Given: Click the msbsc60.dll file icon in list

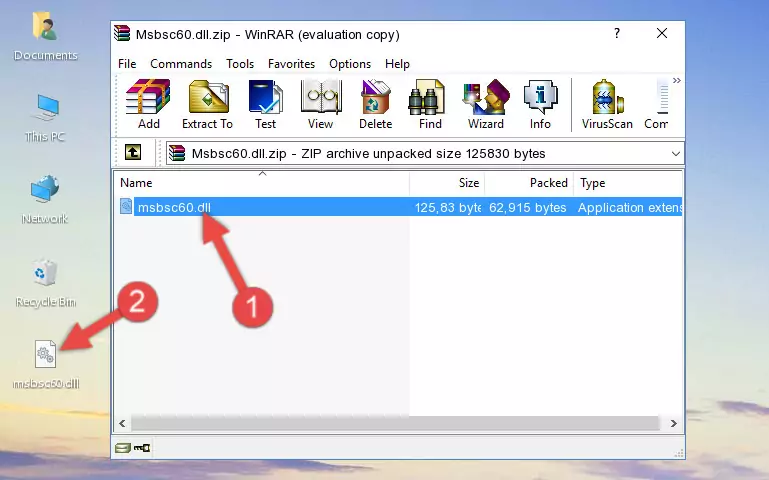Looking at the screenshot, I should (126, 206).
